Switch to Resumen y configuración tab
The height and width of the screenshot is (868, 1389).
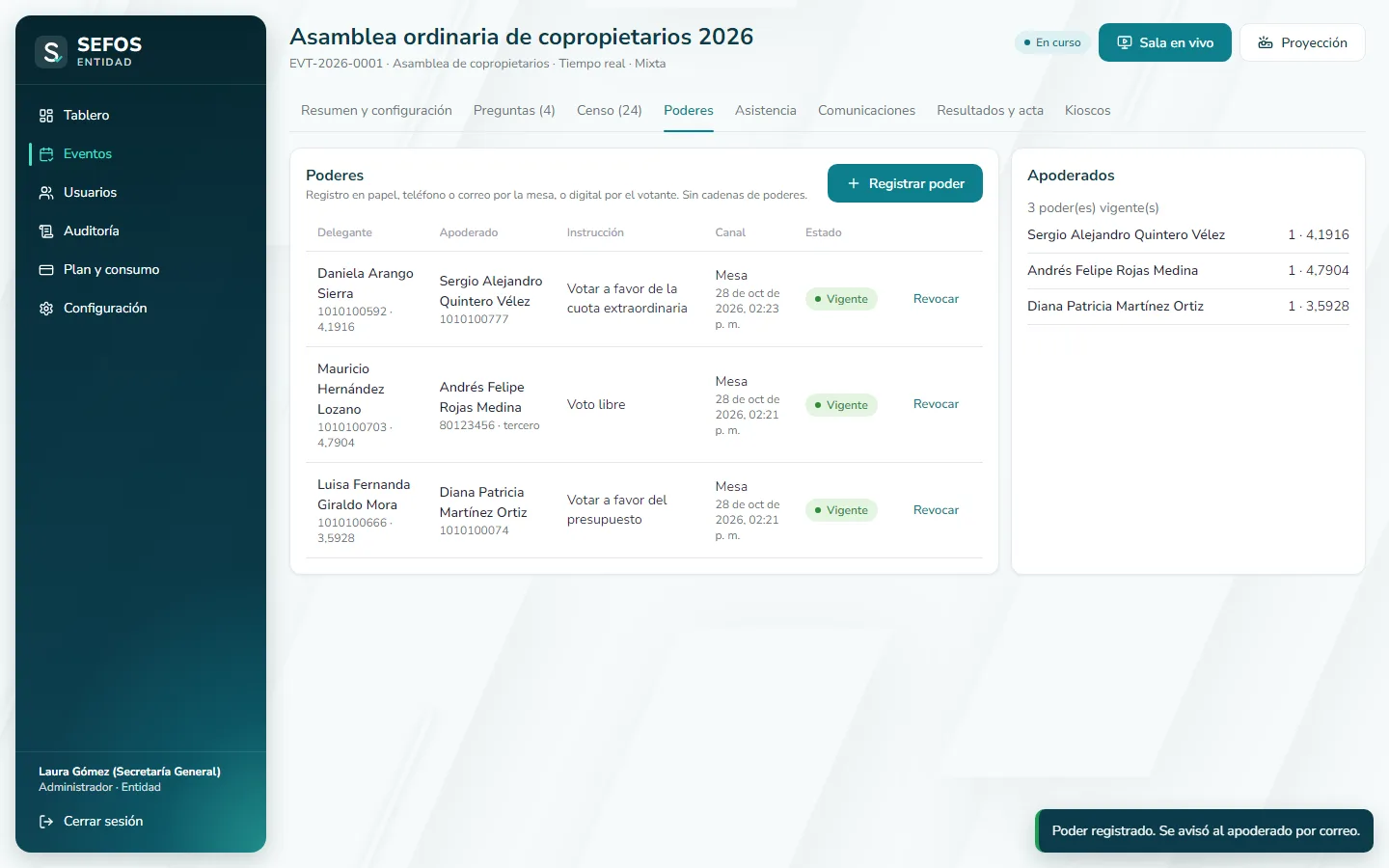(376, 111)
